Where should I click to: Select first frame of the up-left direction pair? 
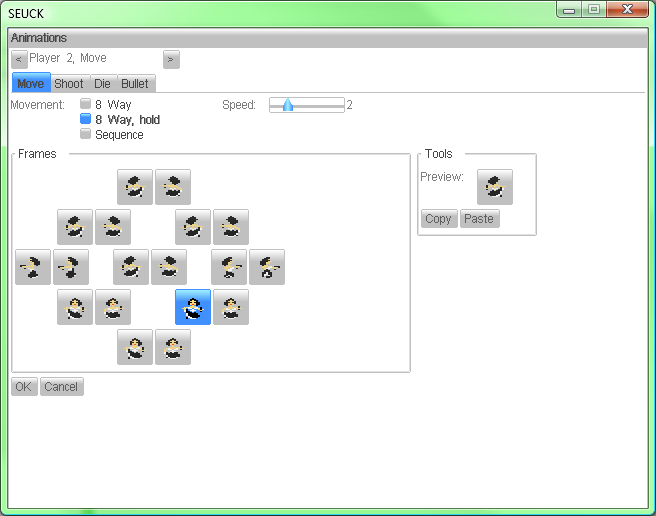point(75,227)
